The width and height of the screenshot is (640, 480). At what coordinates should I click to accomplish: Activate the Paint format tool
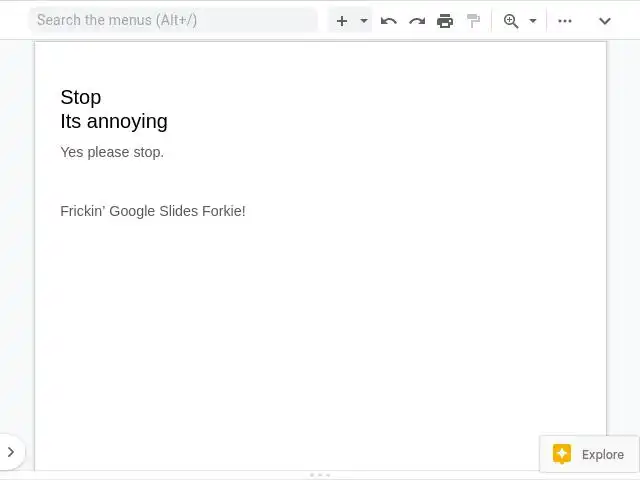tap(473, 21)
